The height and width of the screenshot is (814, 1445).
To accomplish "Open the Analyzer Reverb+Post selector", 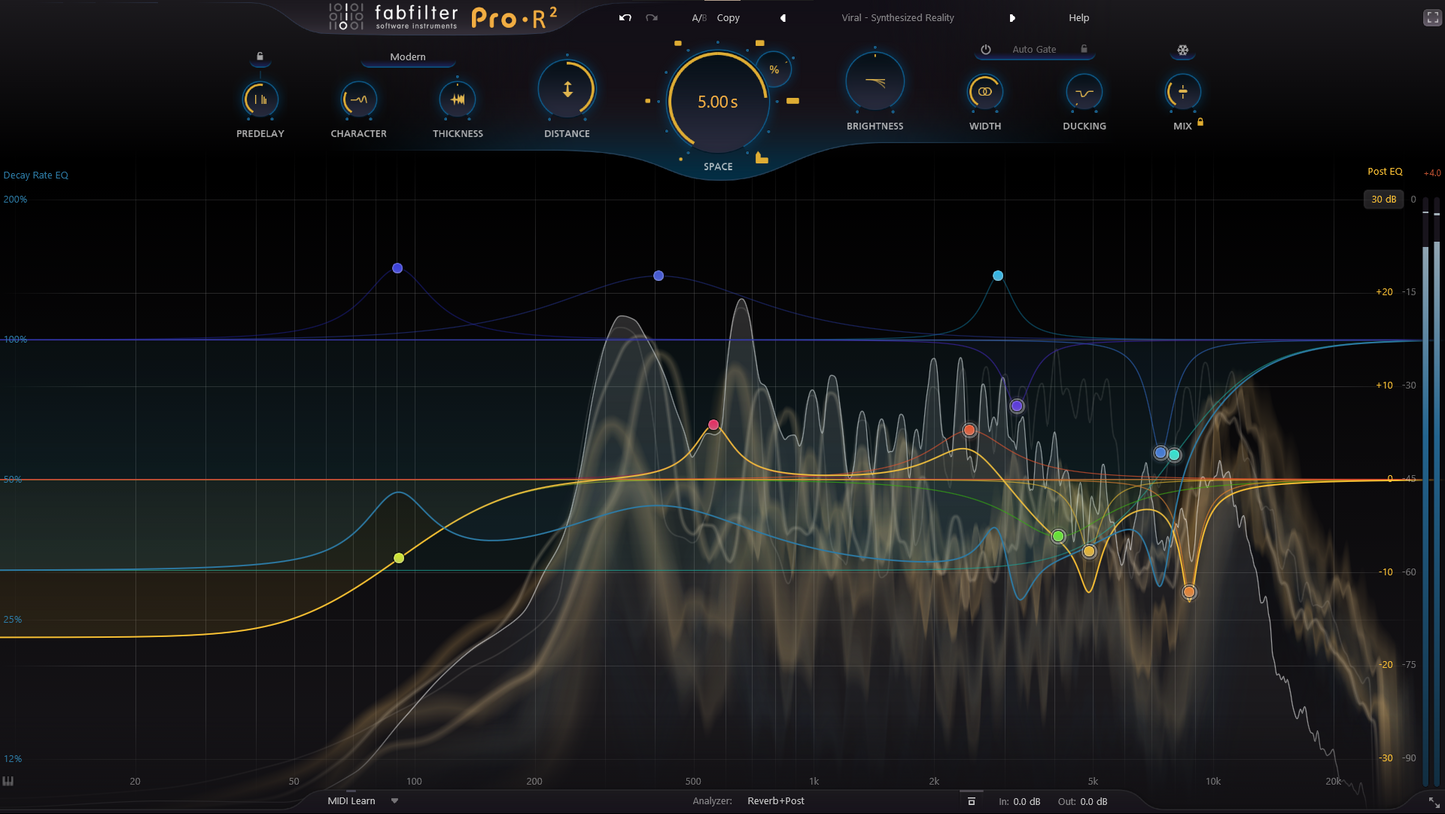I will [x=775, y=801].
